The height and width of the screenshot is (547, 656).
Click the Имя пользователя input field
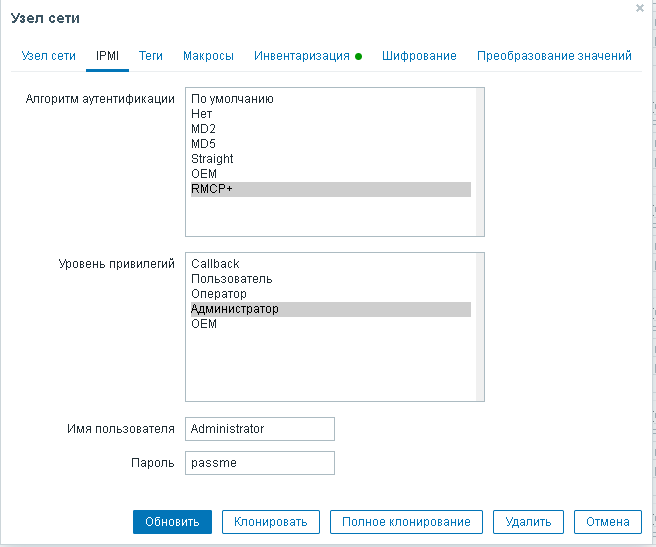pos(260,429)
